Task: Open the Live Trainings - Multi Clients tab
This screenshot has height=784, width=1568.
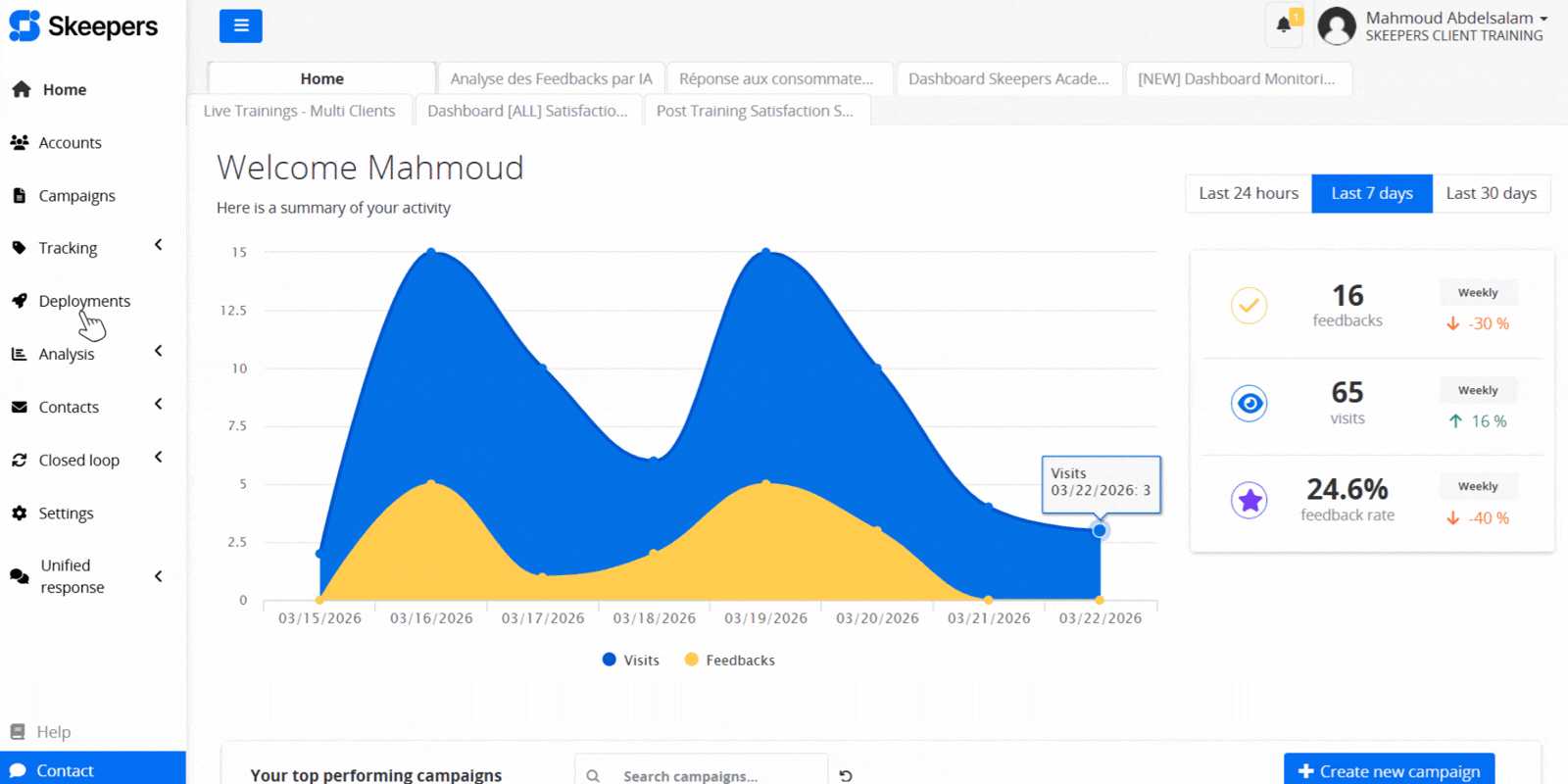Action: tap(299, 111)
